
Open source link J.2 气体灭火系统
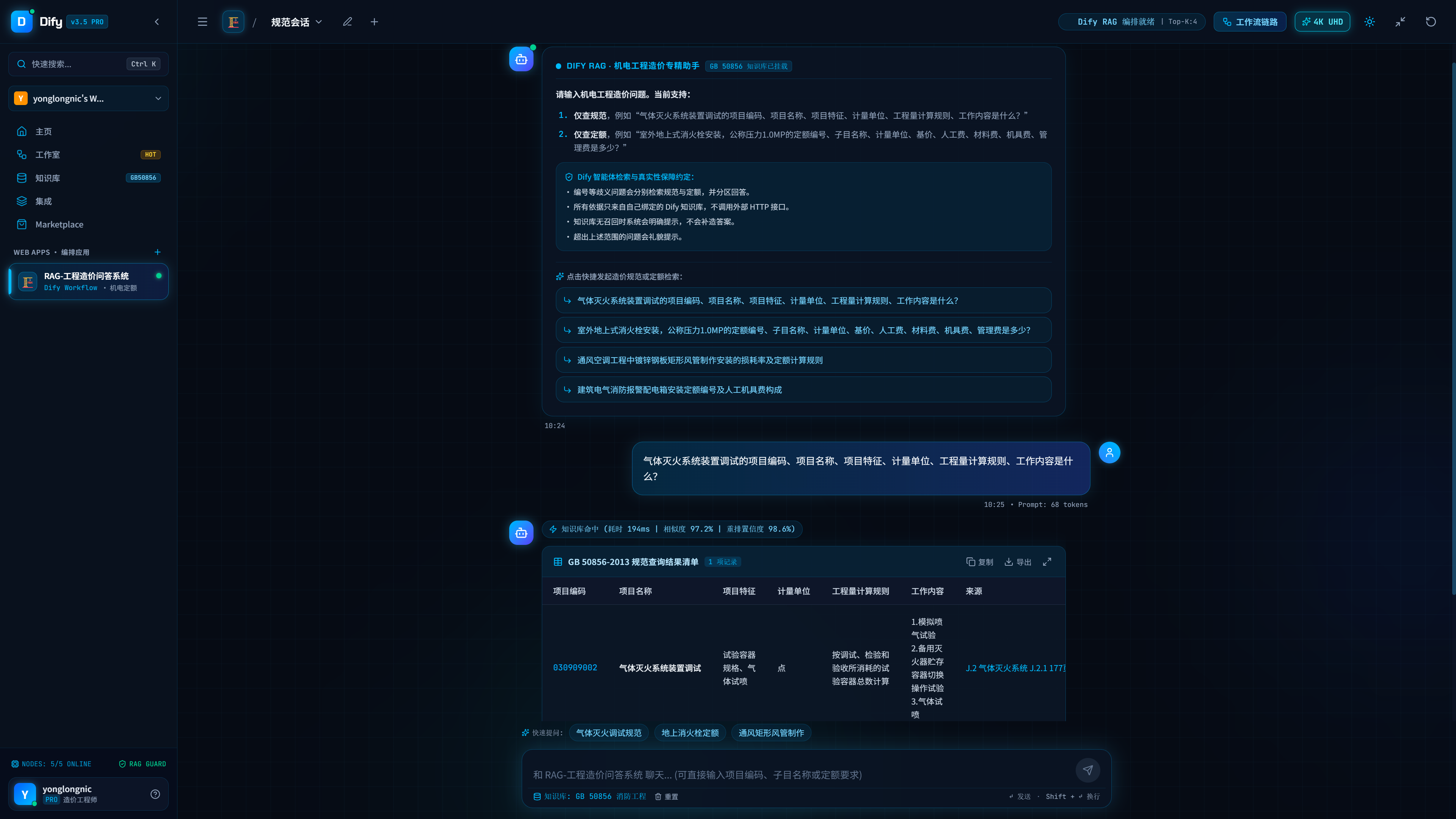pyautogui.click(x=1015, y=668)
